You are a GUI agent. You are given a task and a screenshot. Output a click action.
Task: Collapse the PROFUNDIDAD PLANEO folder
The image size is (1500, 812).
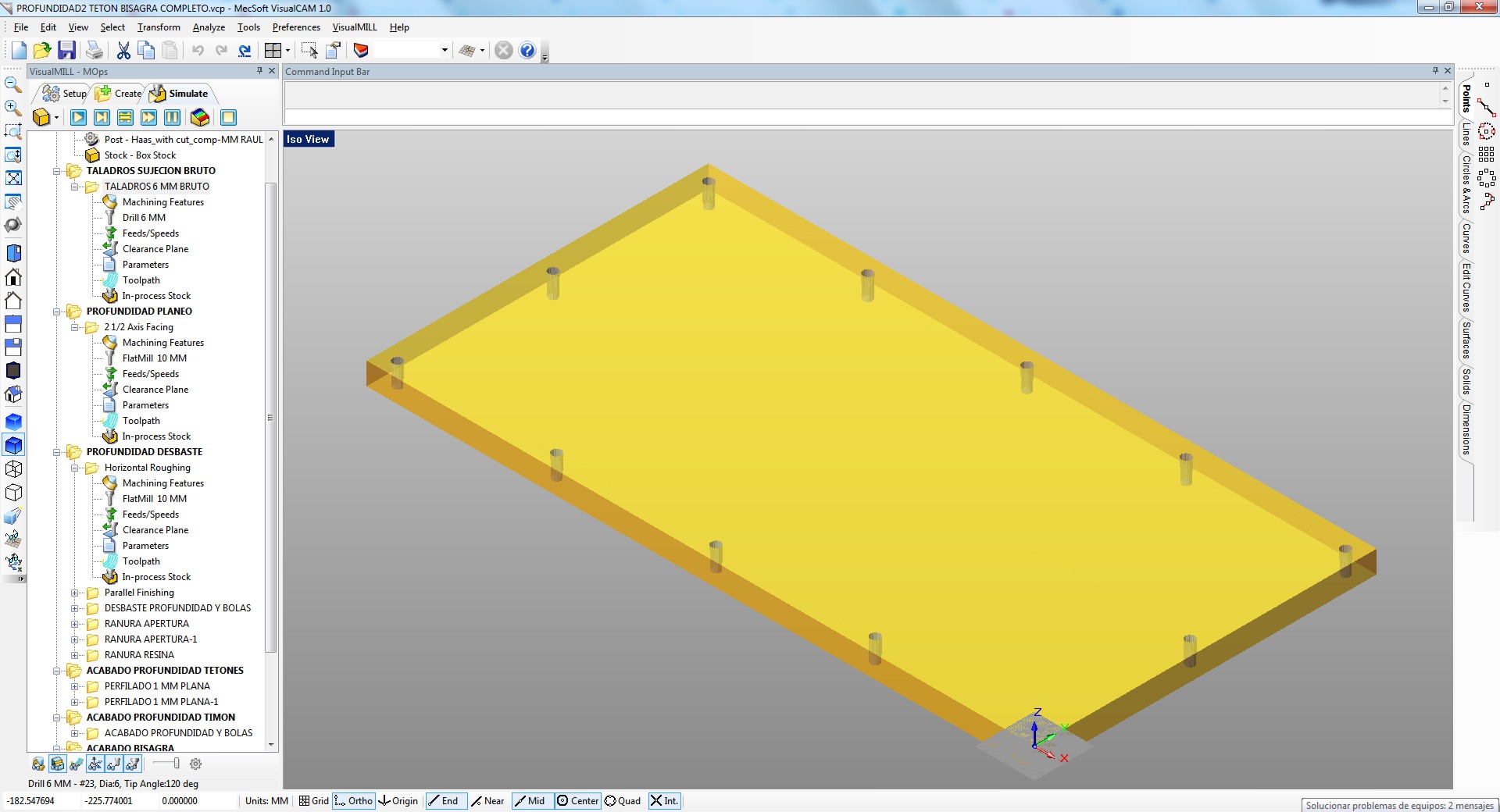[57, 312]
